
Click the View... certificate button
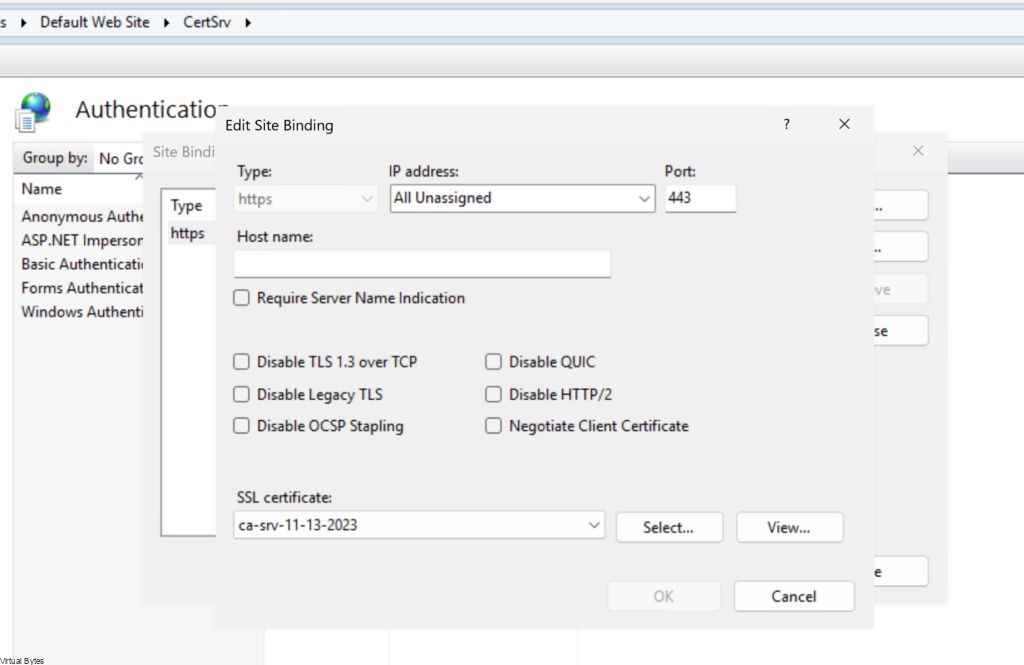[x=789, y=527]
